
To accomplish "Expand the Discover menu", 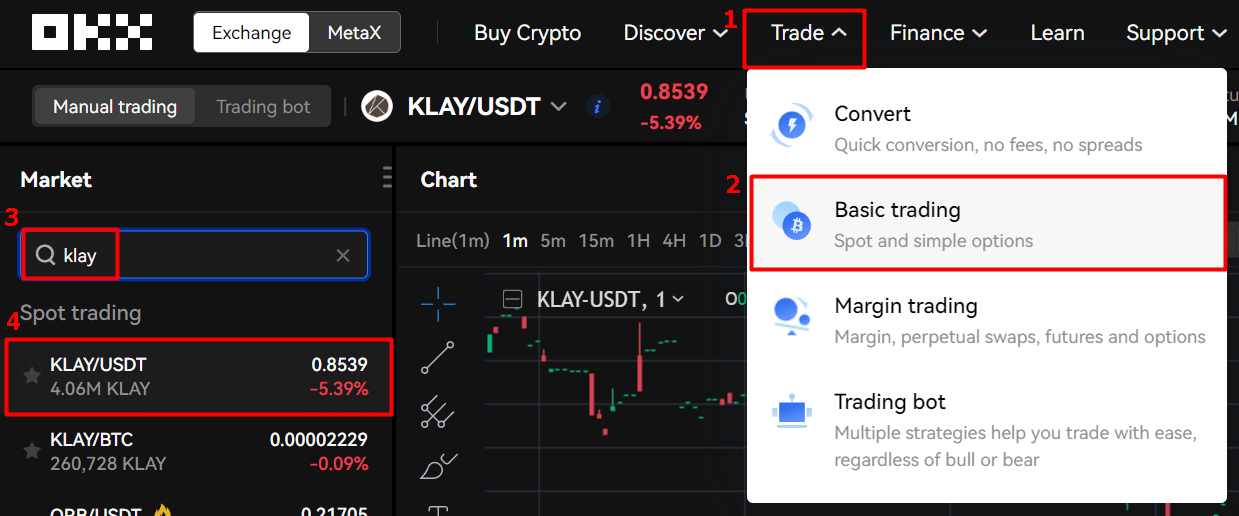I will coord(676,33).
